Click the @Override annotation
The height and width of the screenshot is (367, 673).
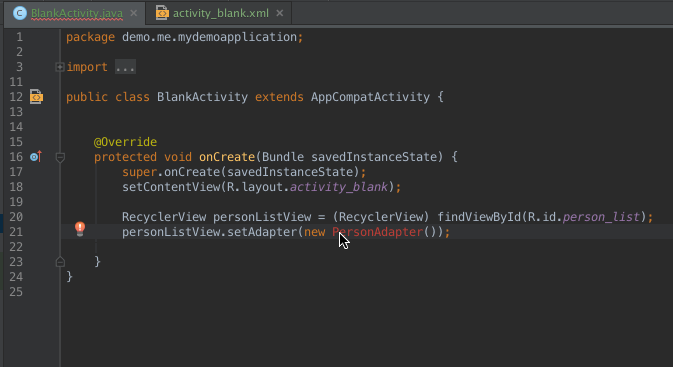pos(125,142)
